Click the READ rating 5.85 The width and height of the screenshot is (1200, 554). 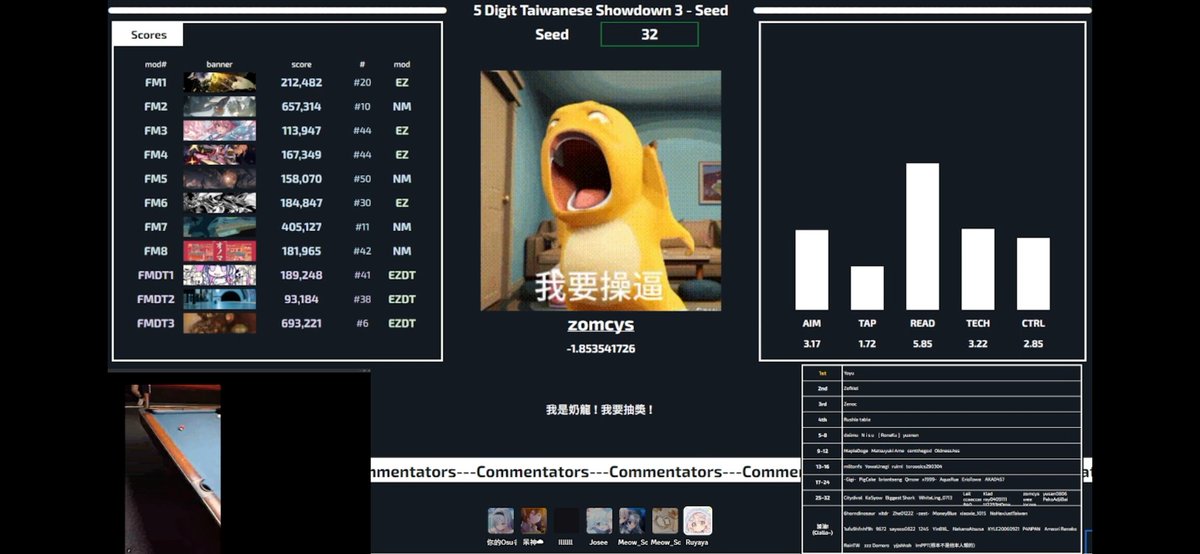click(x=922, y=344)
